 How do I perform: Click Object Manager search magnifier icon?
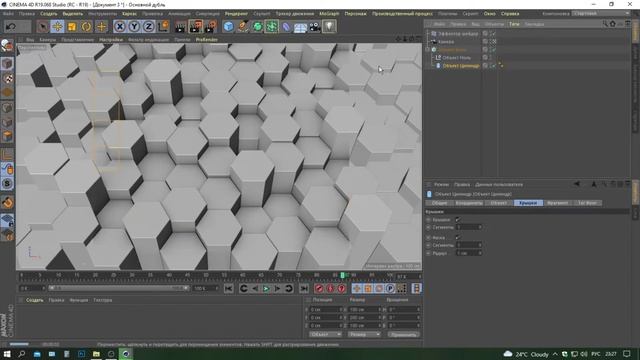tap(605, 24)
